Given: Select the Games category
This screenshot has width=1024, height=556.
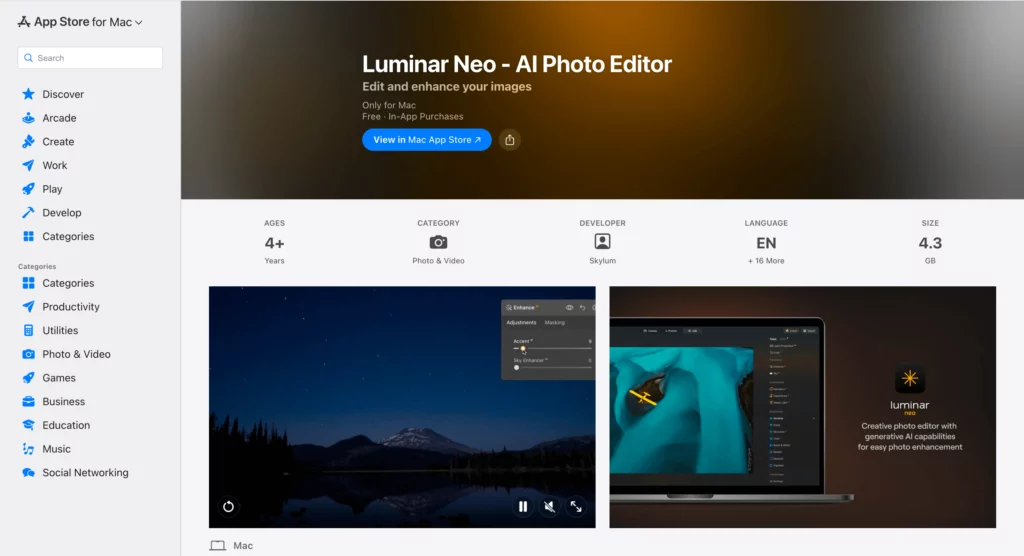Looking at the screenshot, I should [x=59, y=378].
